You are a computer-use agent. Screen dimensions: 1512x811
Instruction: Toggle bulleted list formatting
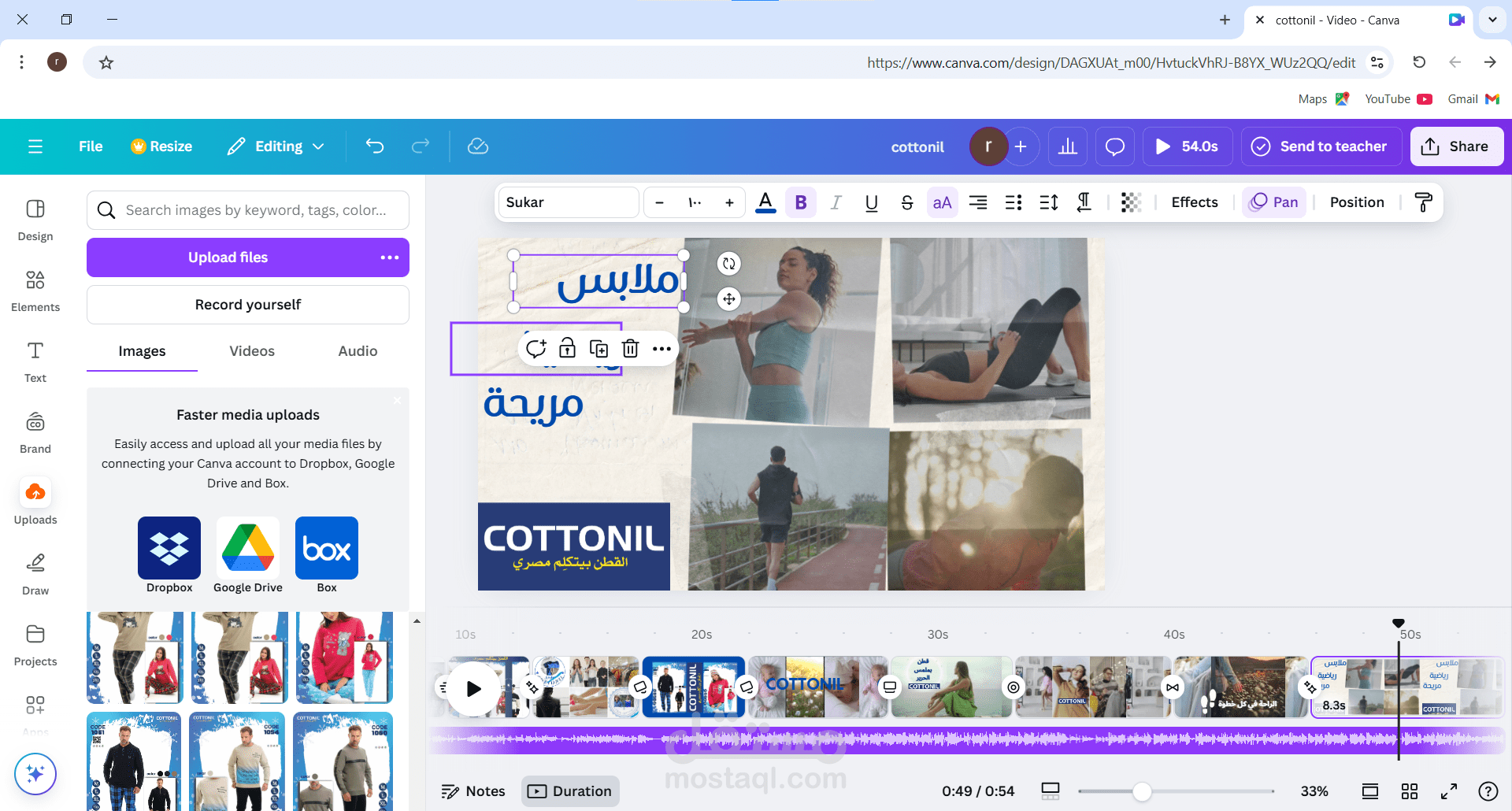tap(1014, 202)
